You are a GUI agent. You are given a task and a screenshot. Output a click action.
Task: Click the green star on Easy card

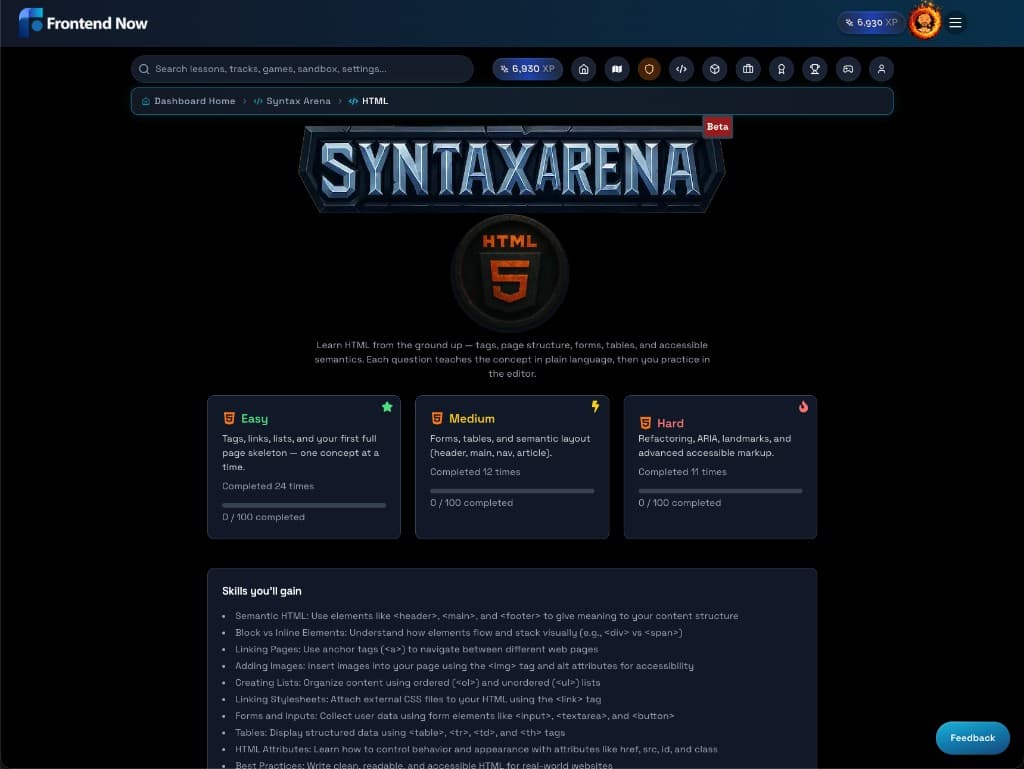(x=387, y=407)
